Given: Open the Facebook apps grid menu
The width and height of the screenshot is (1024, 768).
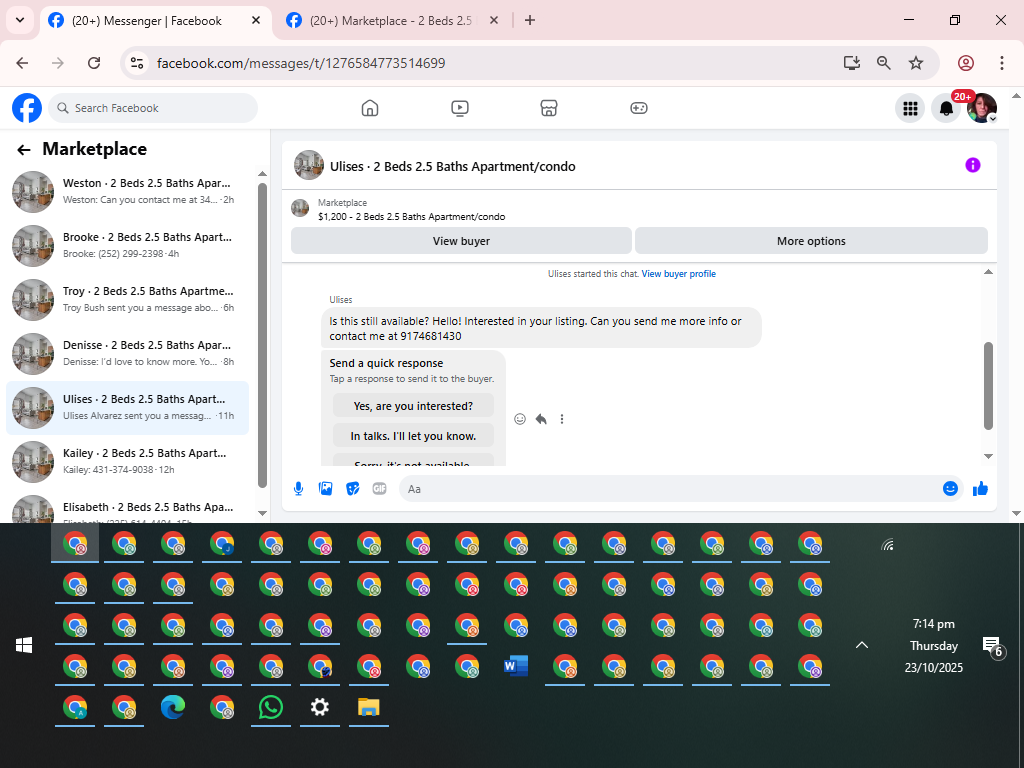Looking at the screenshot, I should point(910,108).
